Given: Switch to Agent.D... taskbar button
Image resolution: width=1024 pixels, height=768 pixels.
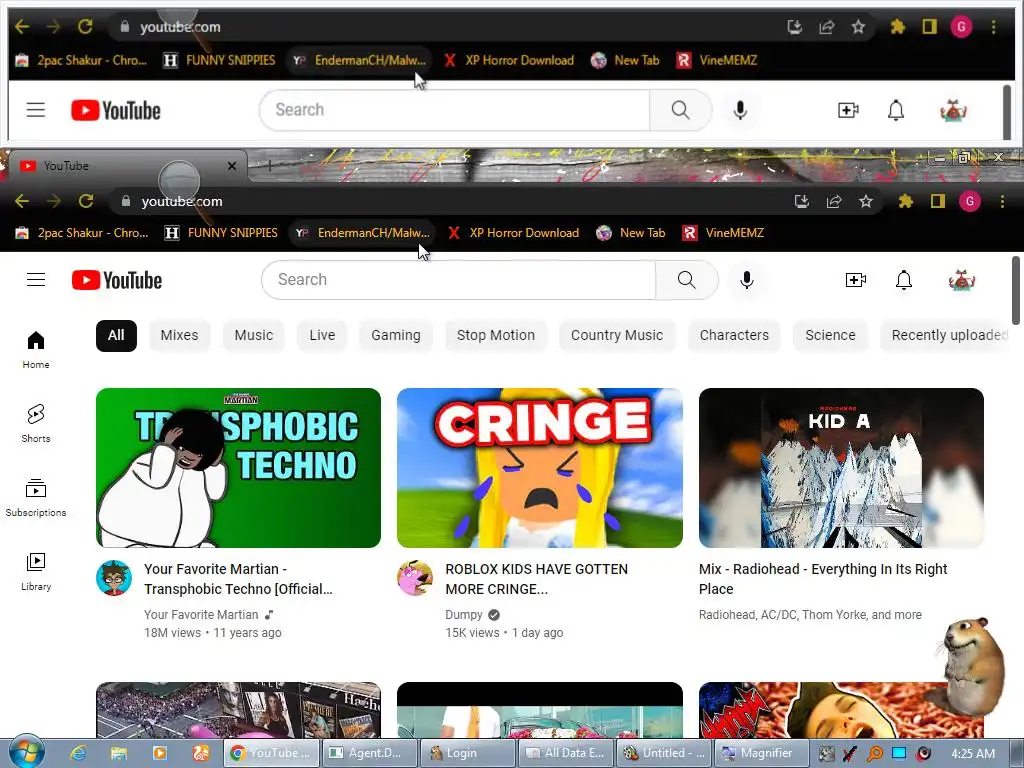Looking at the screenshot, I should (370, 753).
